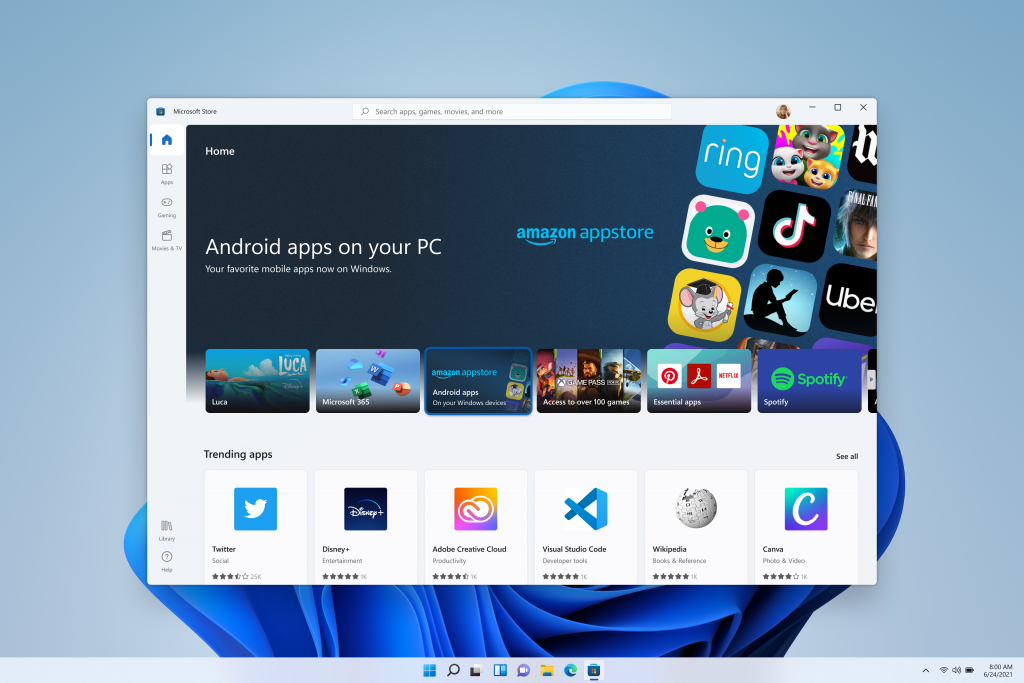Viewport: 1024px width, 683px height.
Task: Click the user profile avatar
Action: [783, 111]
